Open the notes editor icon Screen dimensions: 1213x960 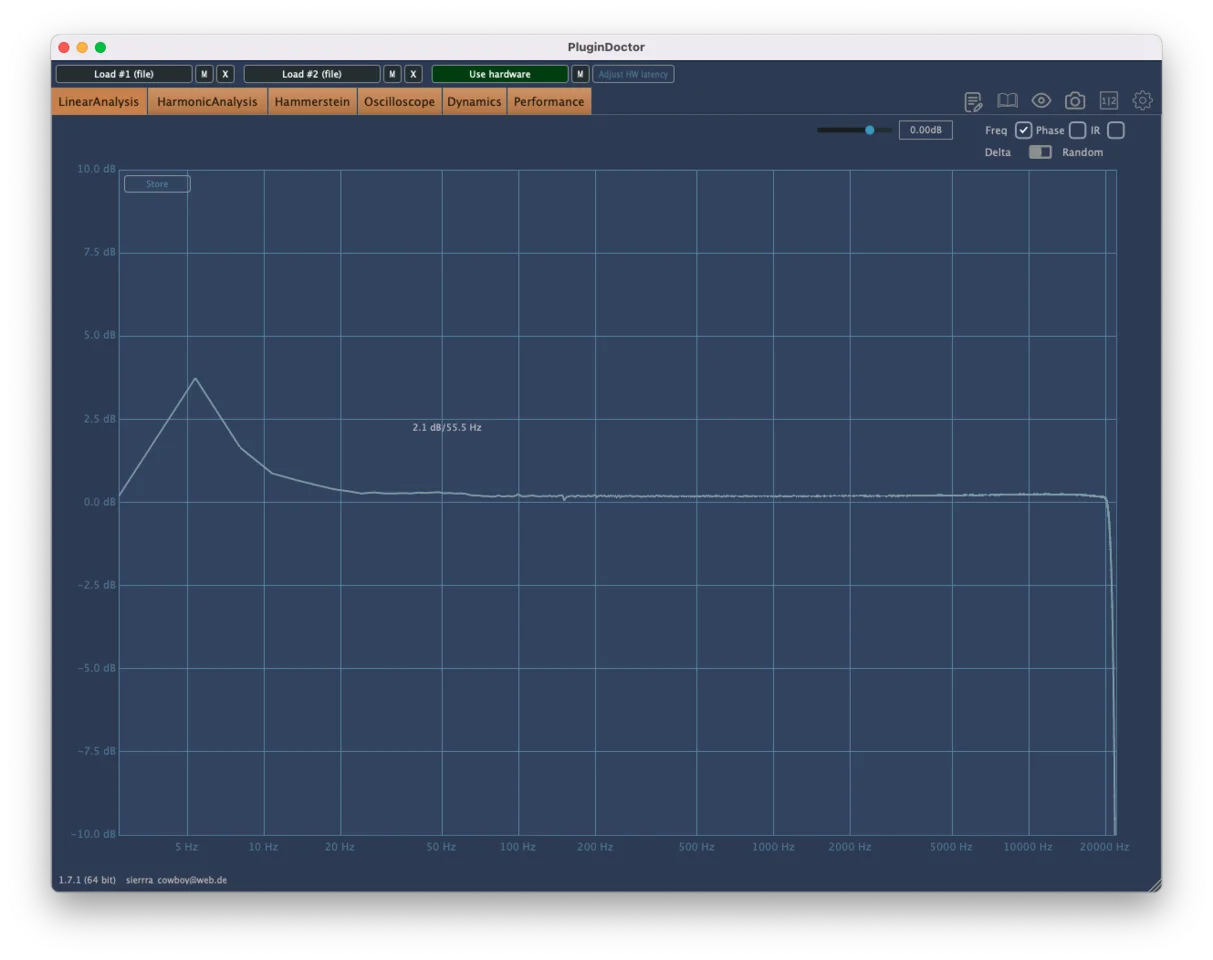coord(973,101)
